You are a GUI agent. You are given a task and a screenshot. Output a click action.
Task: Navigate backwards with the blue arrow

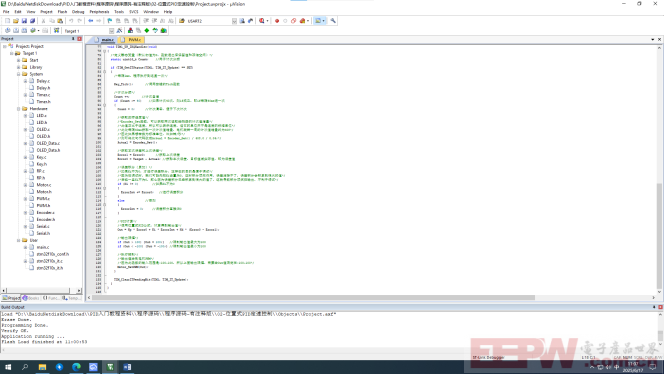click(x=91, y=21)
